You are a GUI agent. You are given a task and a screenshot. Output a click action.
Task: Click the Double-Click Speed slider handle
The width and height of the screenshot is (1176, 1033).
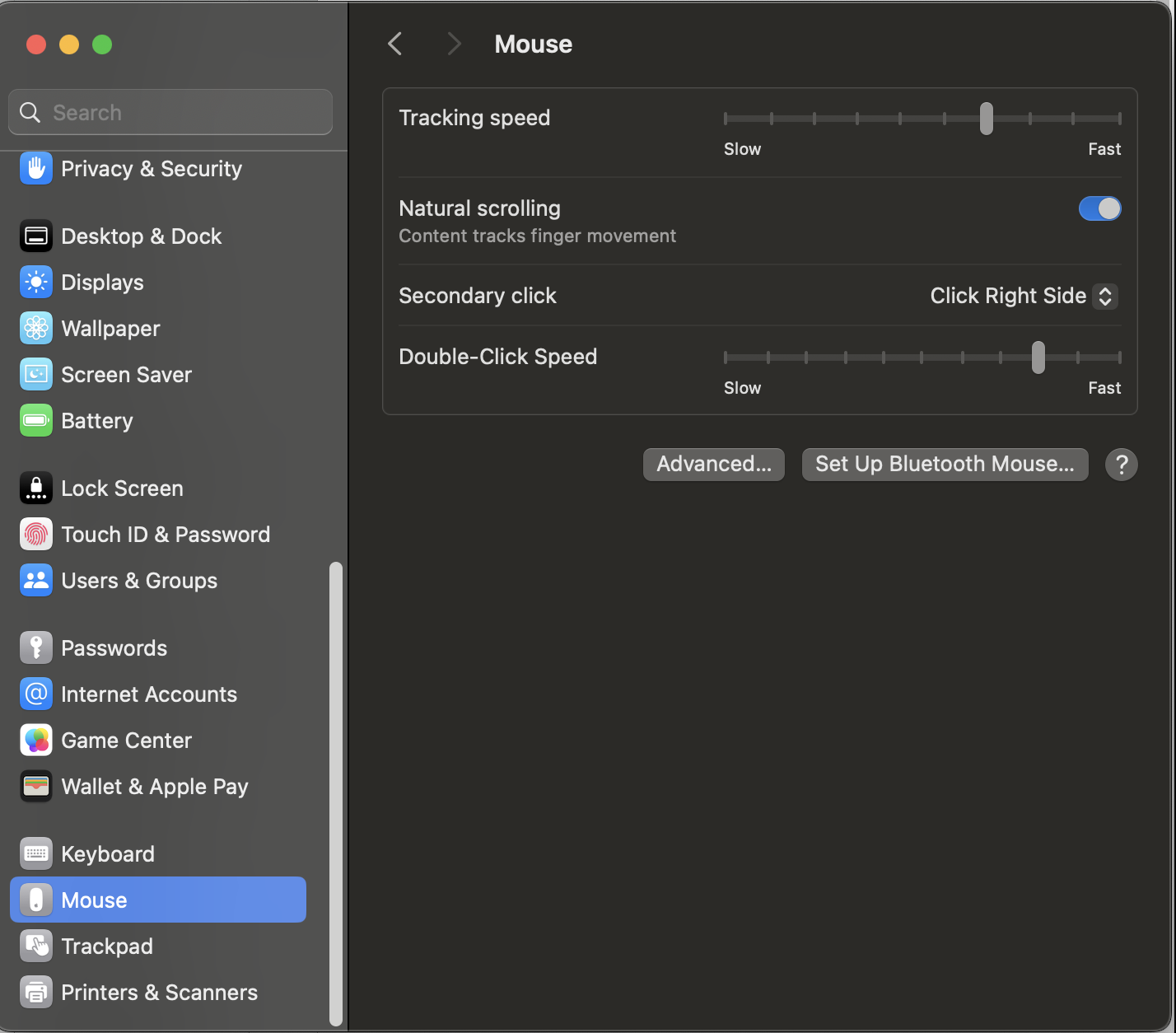click(1038, 358)
